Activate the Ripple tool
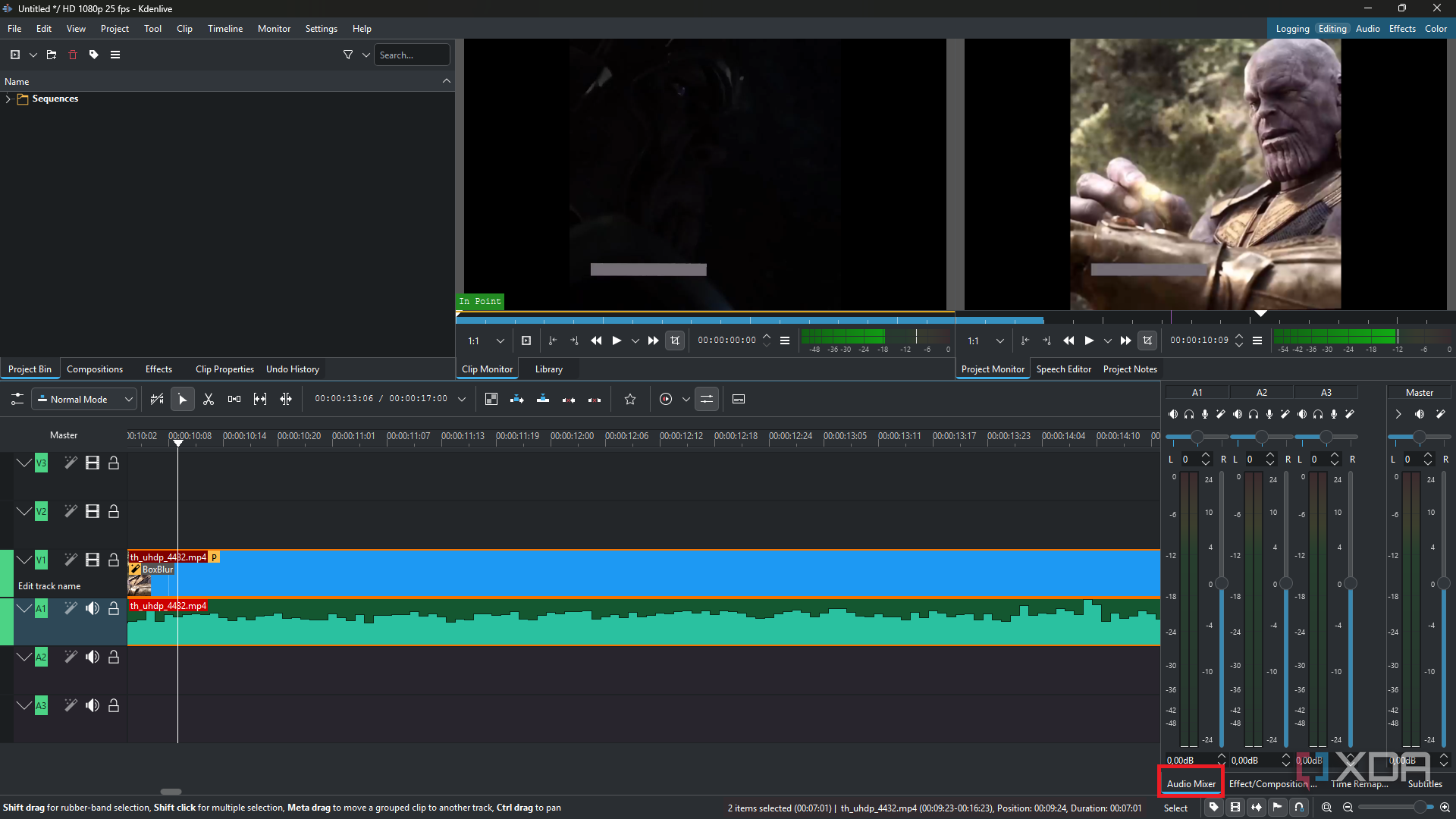 point(286,399)
